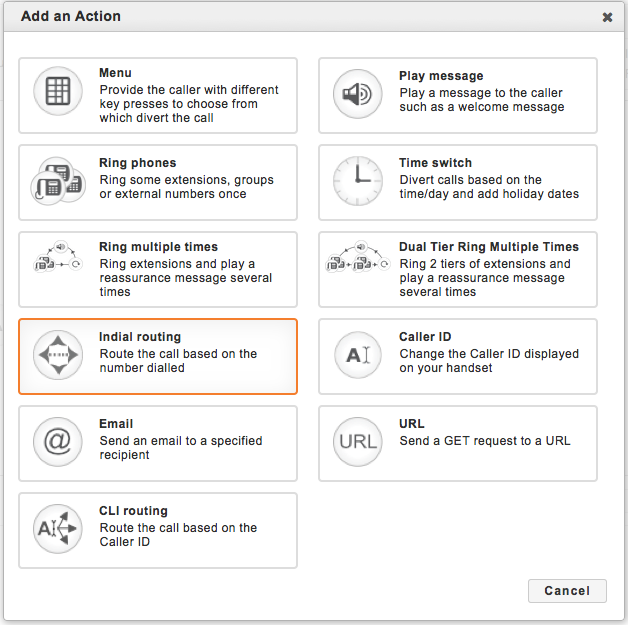Select the CLI routing title text

133,511
